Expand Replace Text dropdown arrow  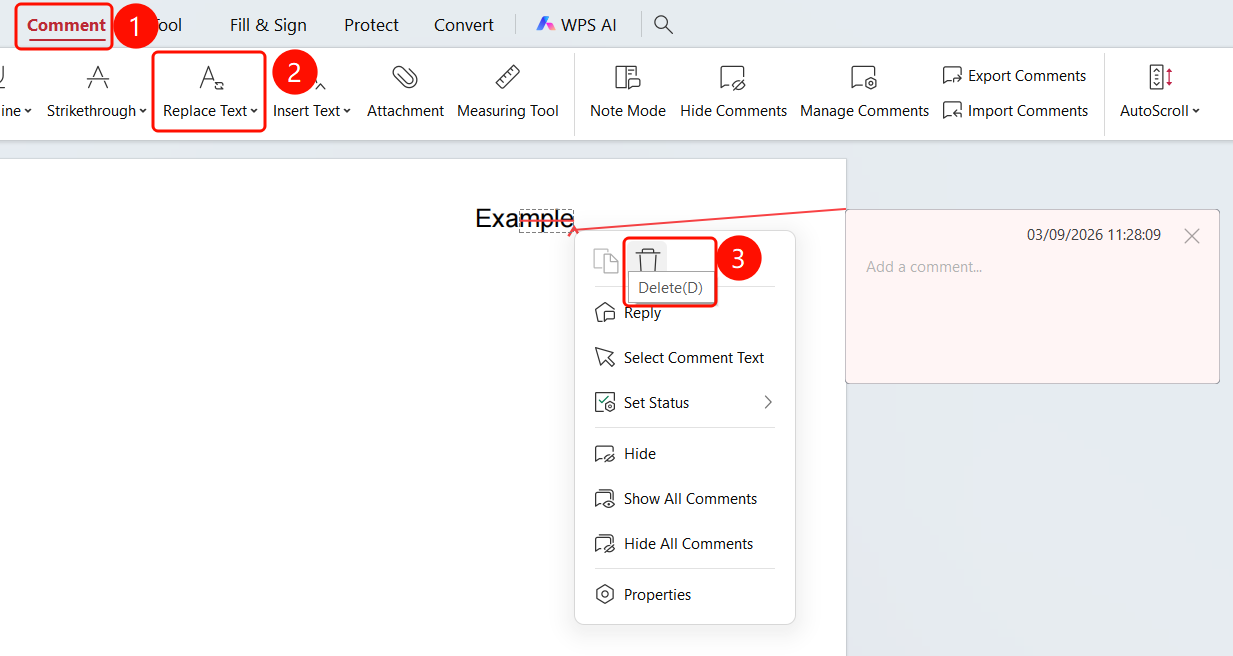point(254,111)
